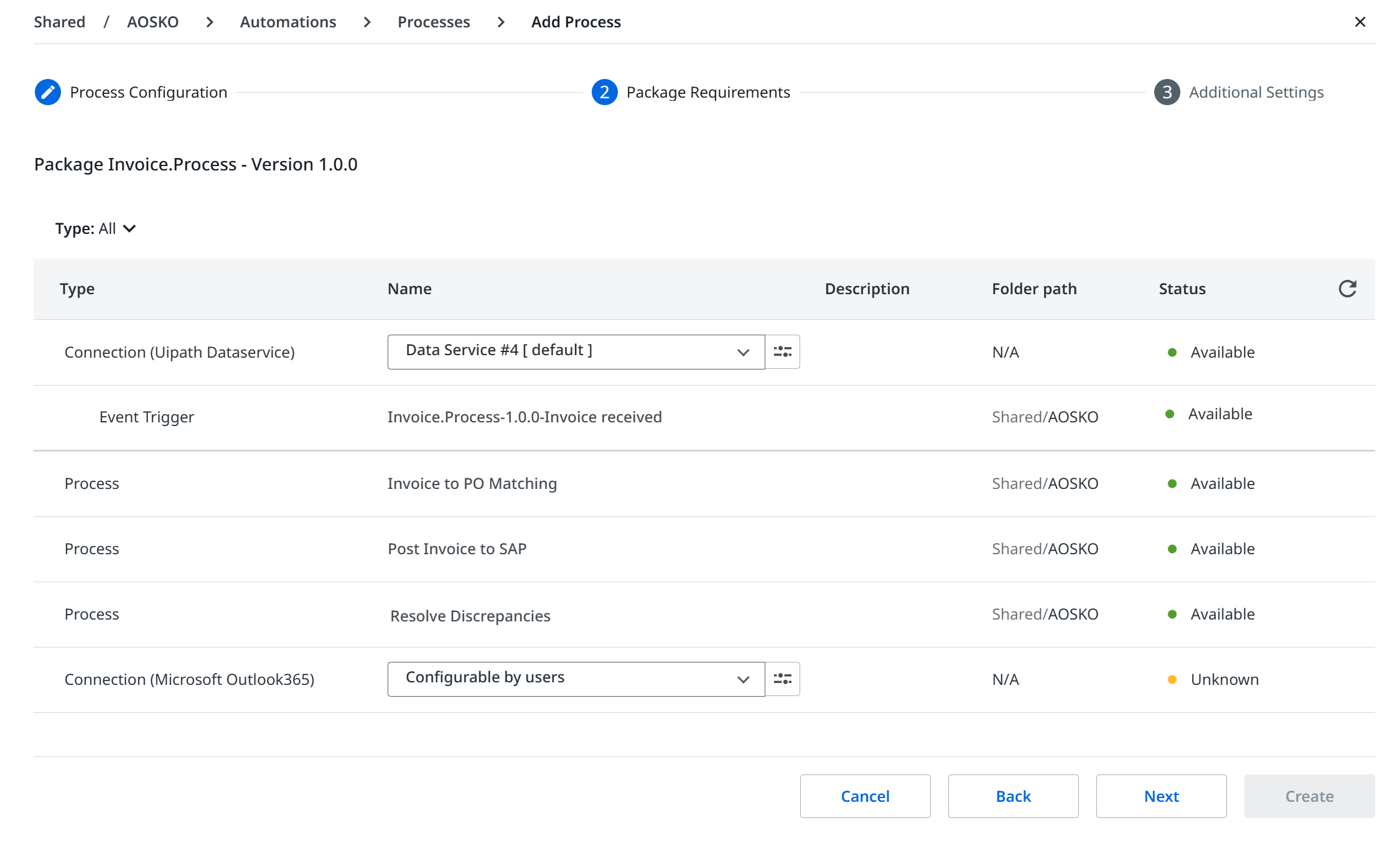
Task: Navigate to Processes breadcrumb
Action: click(434, 22)
